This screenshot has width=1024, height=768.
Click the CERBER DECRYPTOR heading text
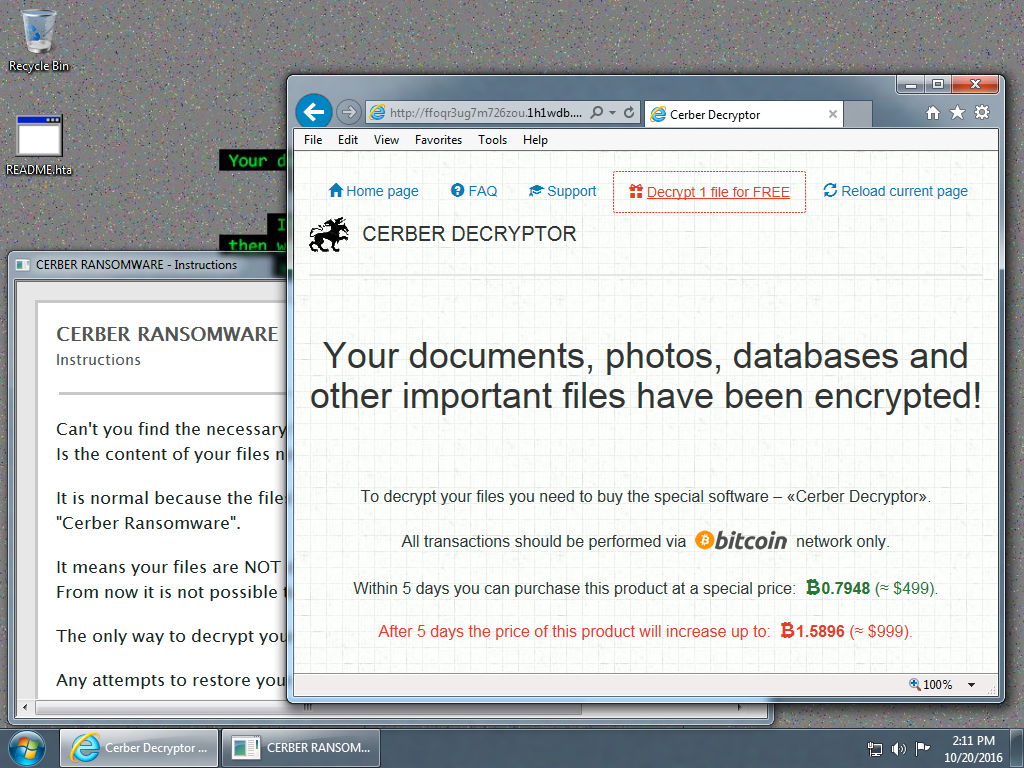pos(469,234)
